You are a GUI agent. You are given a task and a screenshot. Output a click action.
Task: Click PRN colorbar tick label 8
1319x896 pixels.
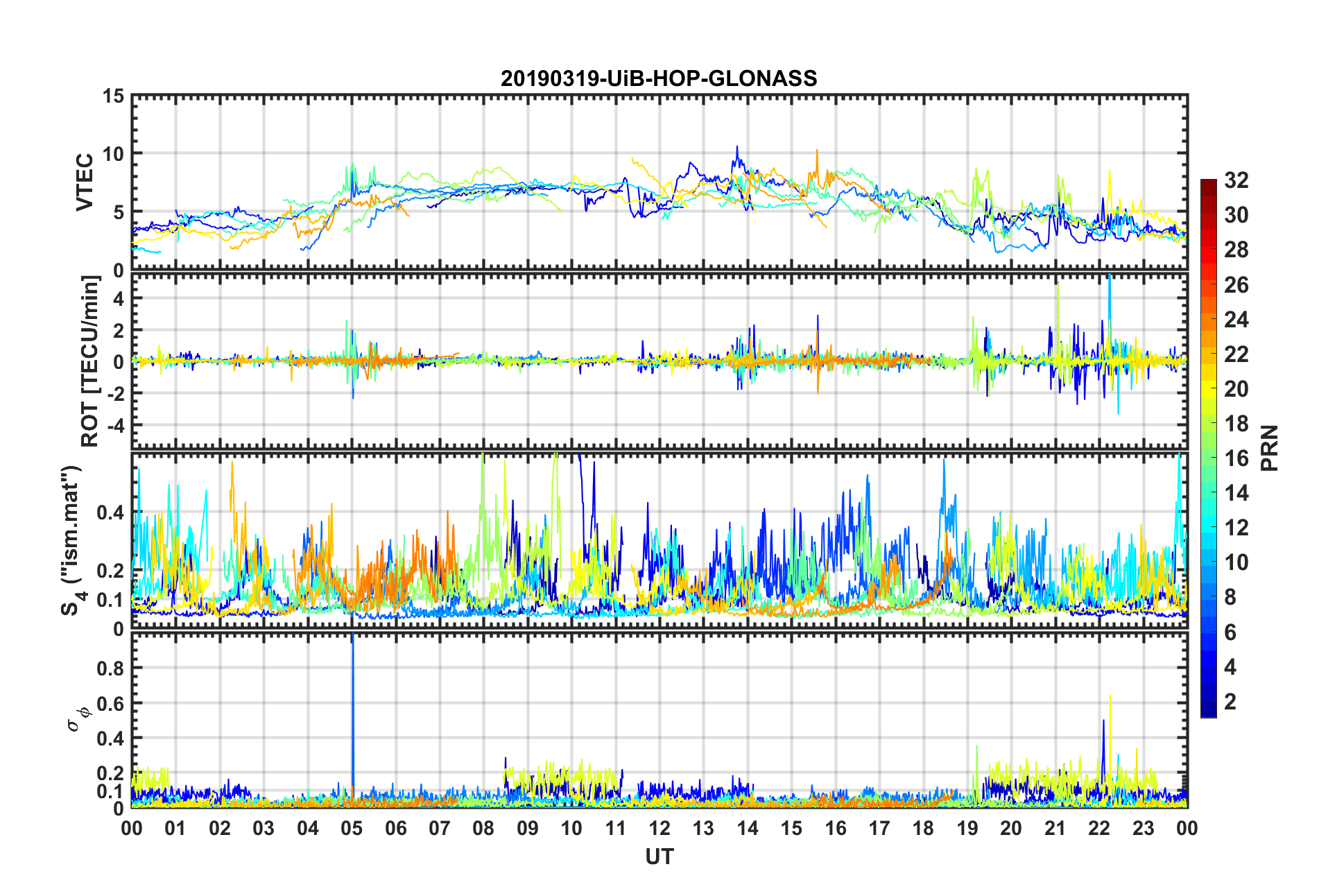click(x=1231, y=597)
